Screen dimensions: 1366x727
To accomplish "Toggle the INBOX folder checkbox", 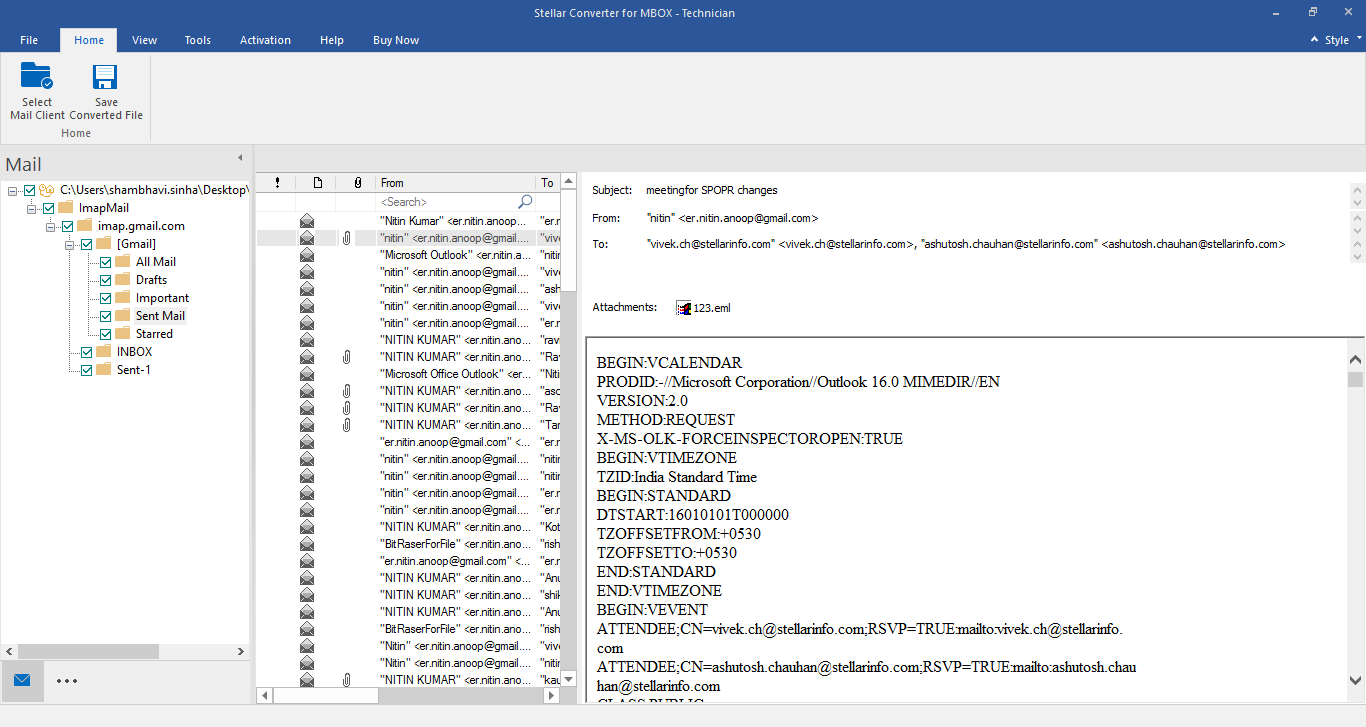I will pyautogui.click(x=87, y=352).
